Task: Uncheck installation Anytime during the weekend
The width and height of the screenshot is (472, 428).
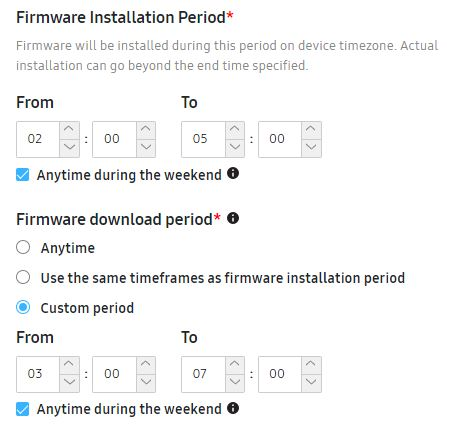Action: coord(23,175)
